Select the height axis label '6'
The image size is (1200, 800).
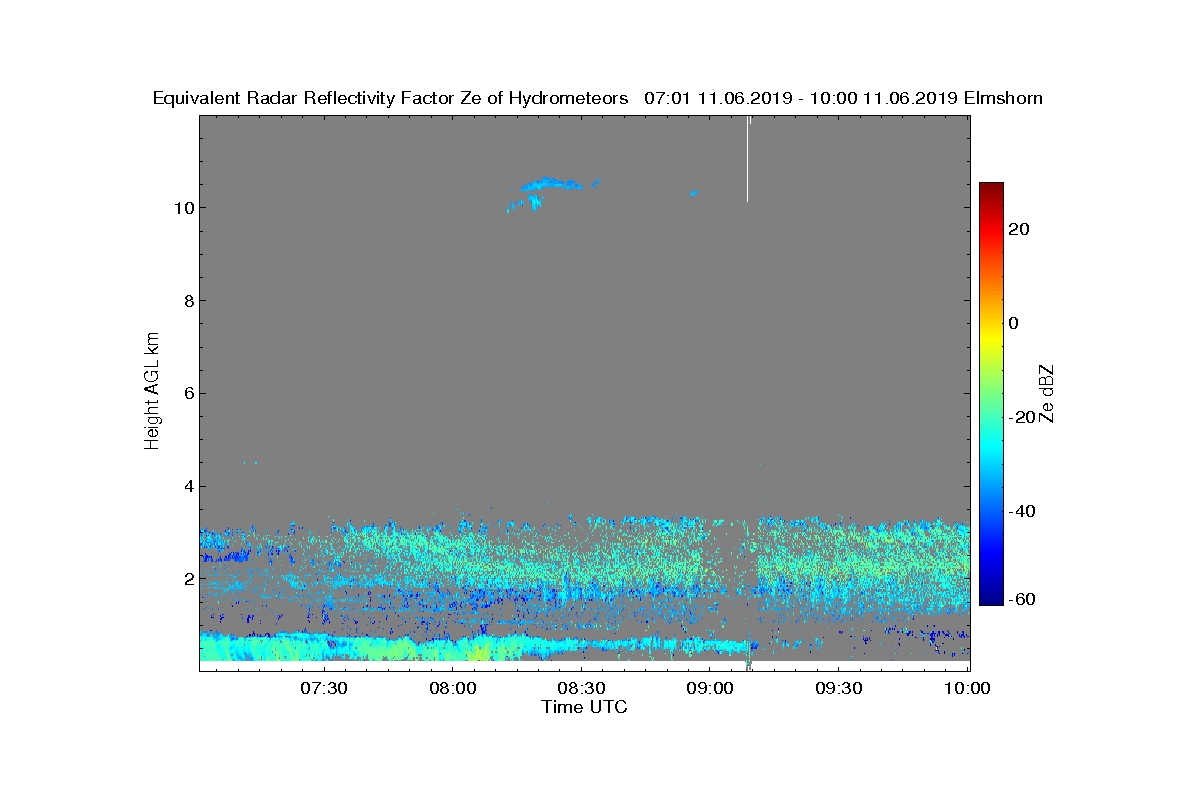click(x=187, y=394)
